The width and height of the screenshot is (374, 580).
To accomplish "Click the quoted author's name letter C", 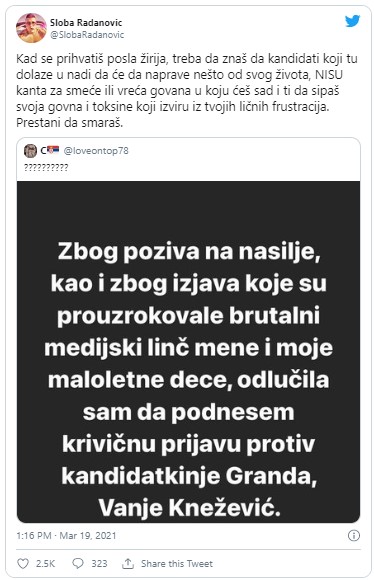I will pos(43,151).
